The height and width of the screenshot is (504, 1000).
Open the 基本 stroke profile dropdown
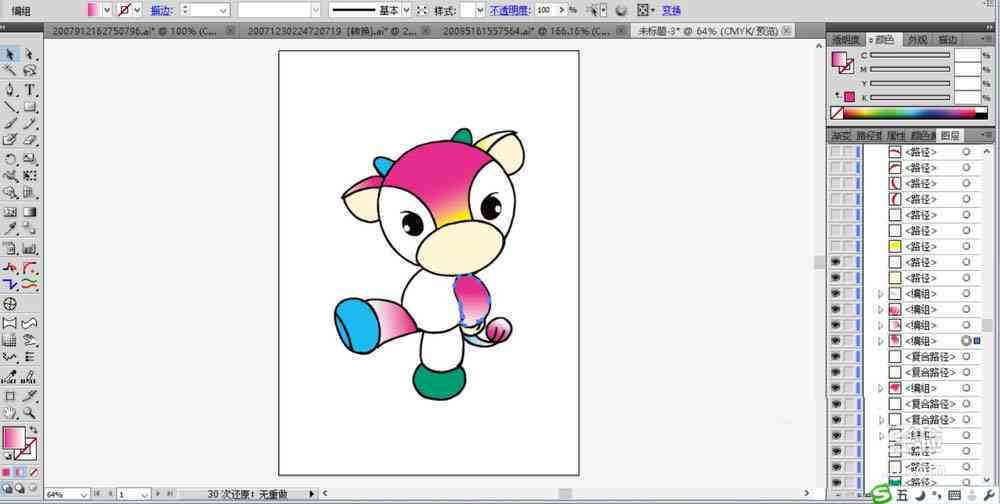(x=406, y=10)
